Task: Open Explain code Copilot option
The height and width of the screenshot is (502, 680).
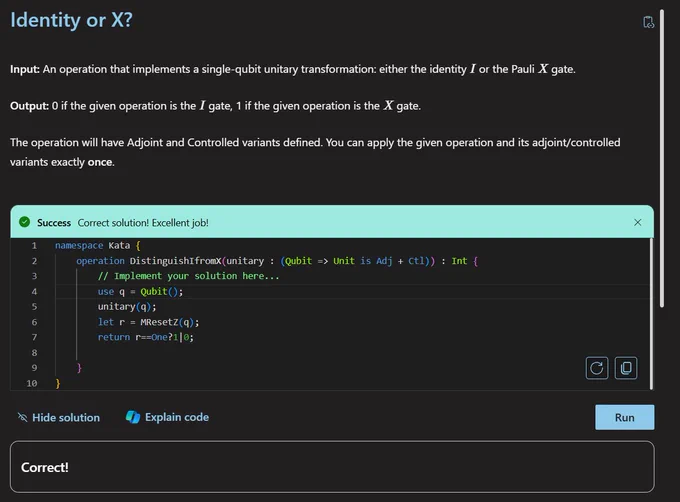Action: pyautogui.click(x=167, y=417)
